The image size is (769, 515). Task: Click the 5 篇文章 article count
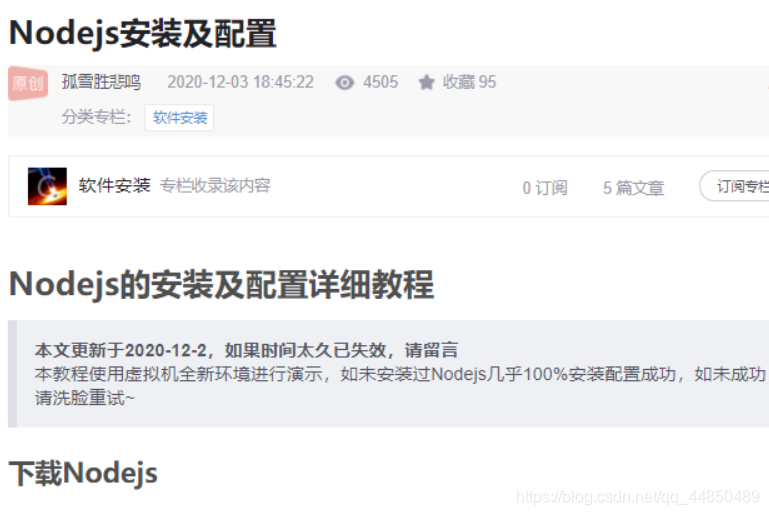point(633,188)
